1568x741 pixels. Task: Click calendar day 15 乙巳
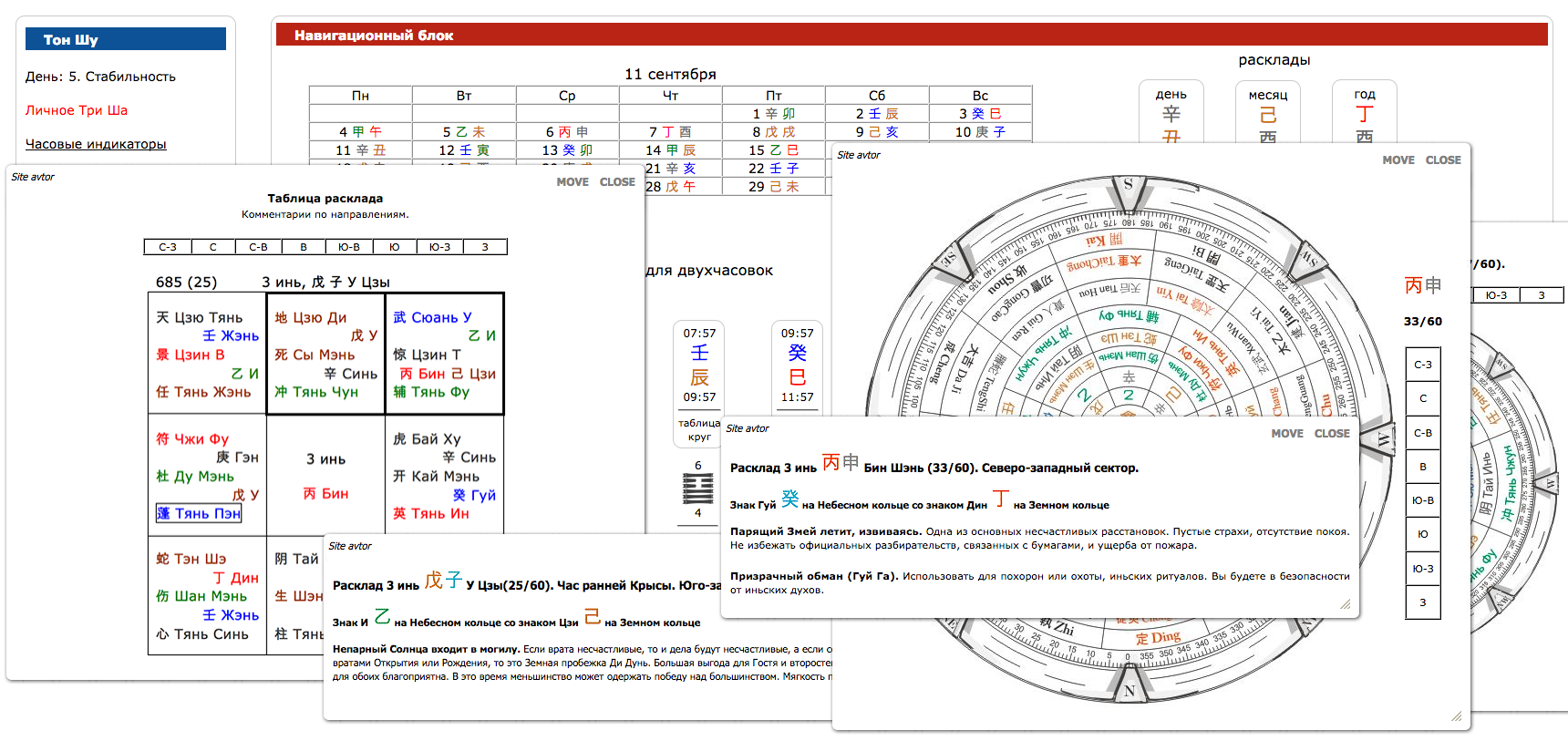[x=774, y=150]
